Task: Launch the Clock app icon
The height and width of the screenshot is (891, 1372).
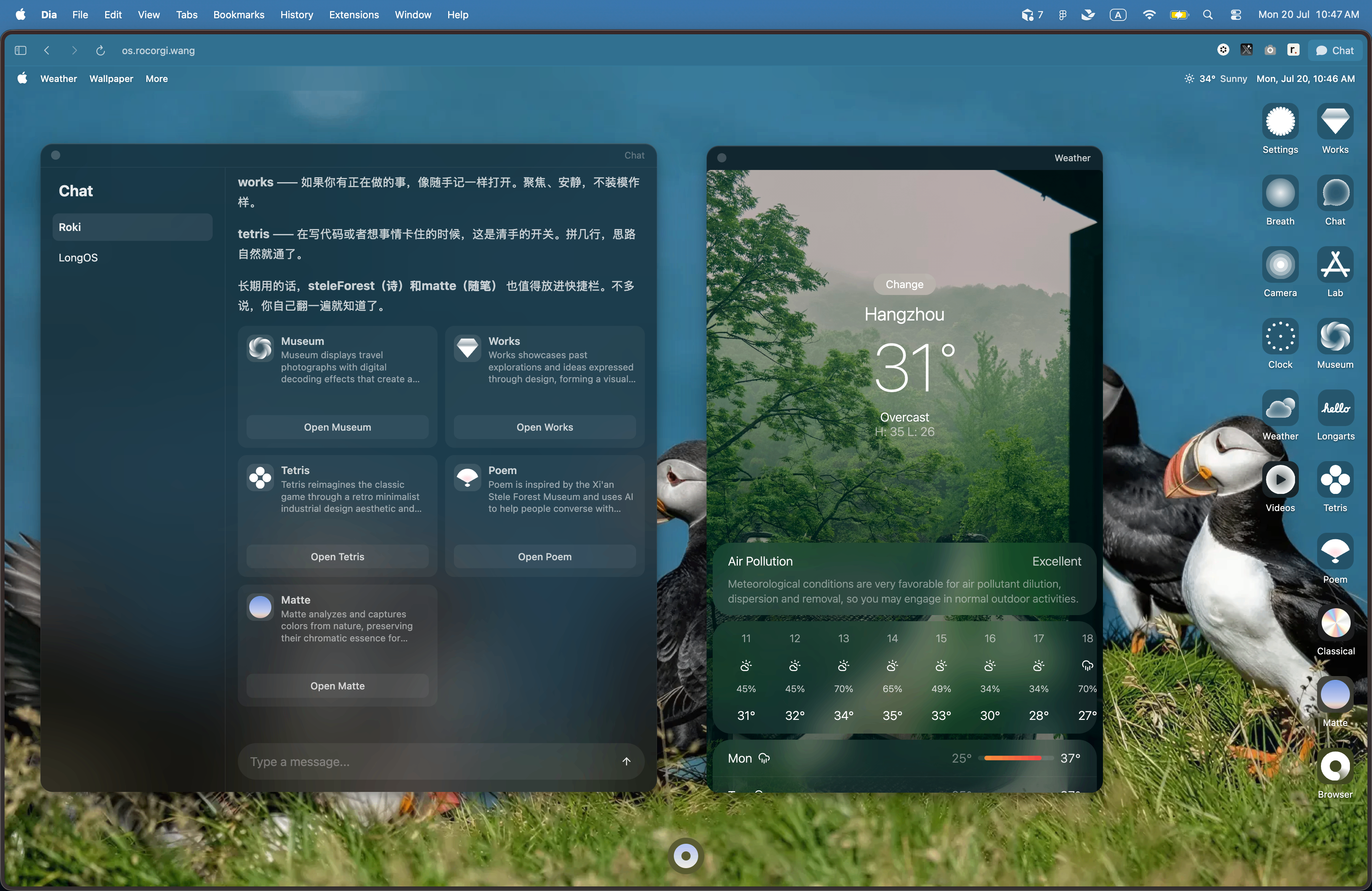Action: point(1280,337)
